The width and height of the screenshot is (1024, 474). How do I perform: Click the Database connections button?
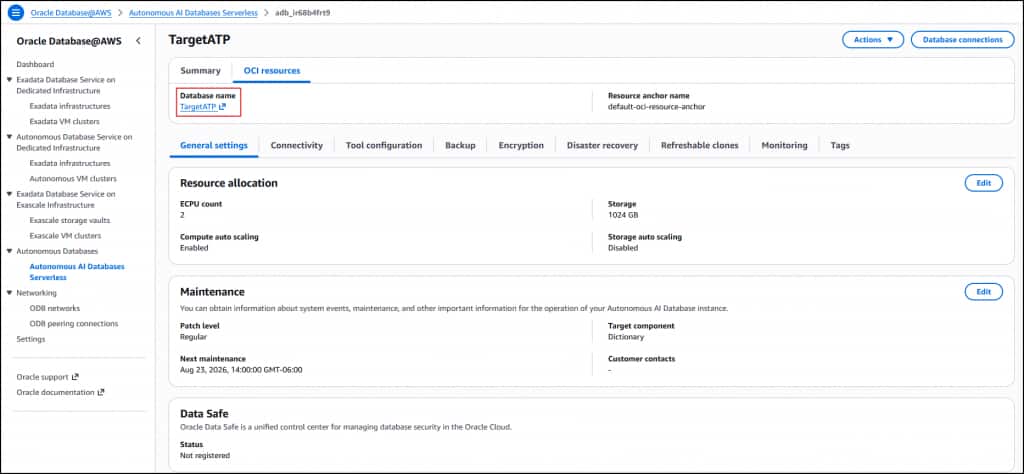pos(962,40)
